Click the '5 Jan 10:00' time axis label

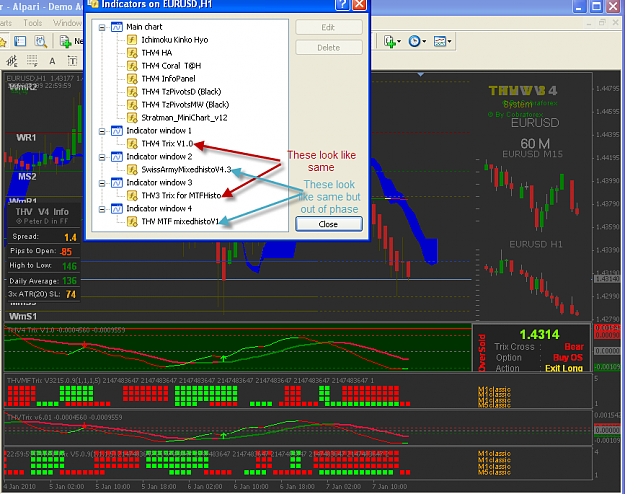(113, 486)
